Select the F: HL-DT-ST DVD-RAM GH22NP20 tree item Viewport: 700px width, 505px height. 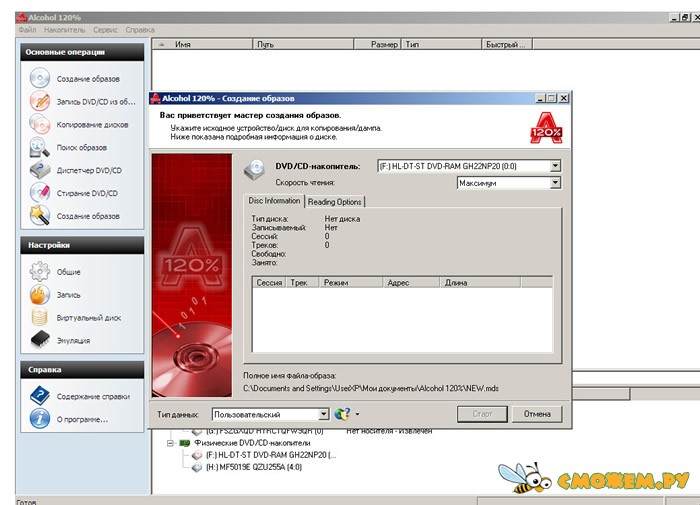(271, 455)
